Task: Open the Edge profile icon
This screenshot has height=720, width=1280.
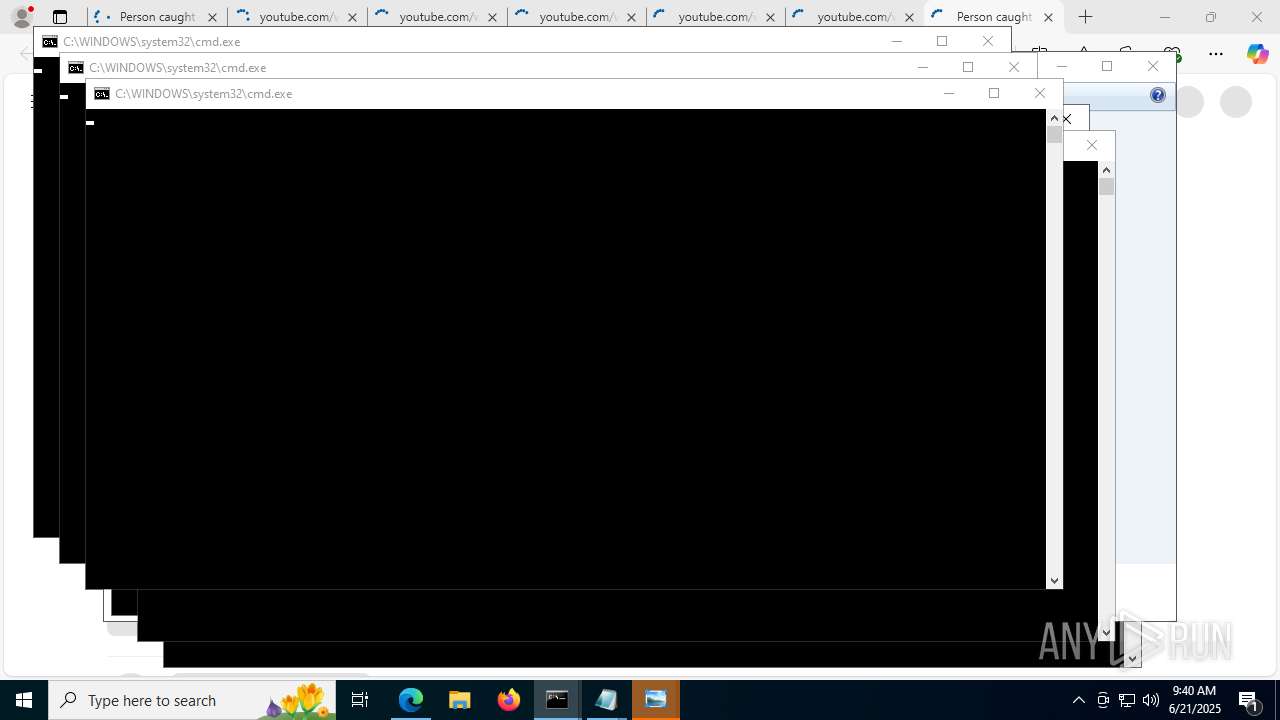Action: [21, 17]
